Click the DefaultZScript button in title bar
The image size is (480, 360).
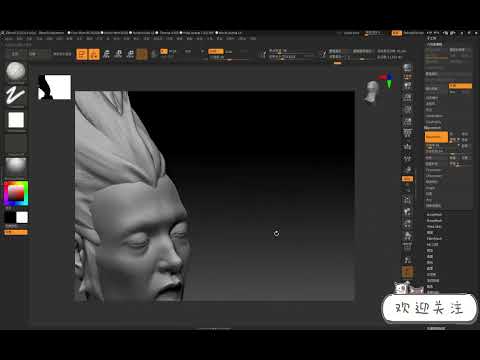point(413,33)
